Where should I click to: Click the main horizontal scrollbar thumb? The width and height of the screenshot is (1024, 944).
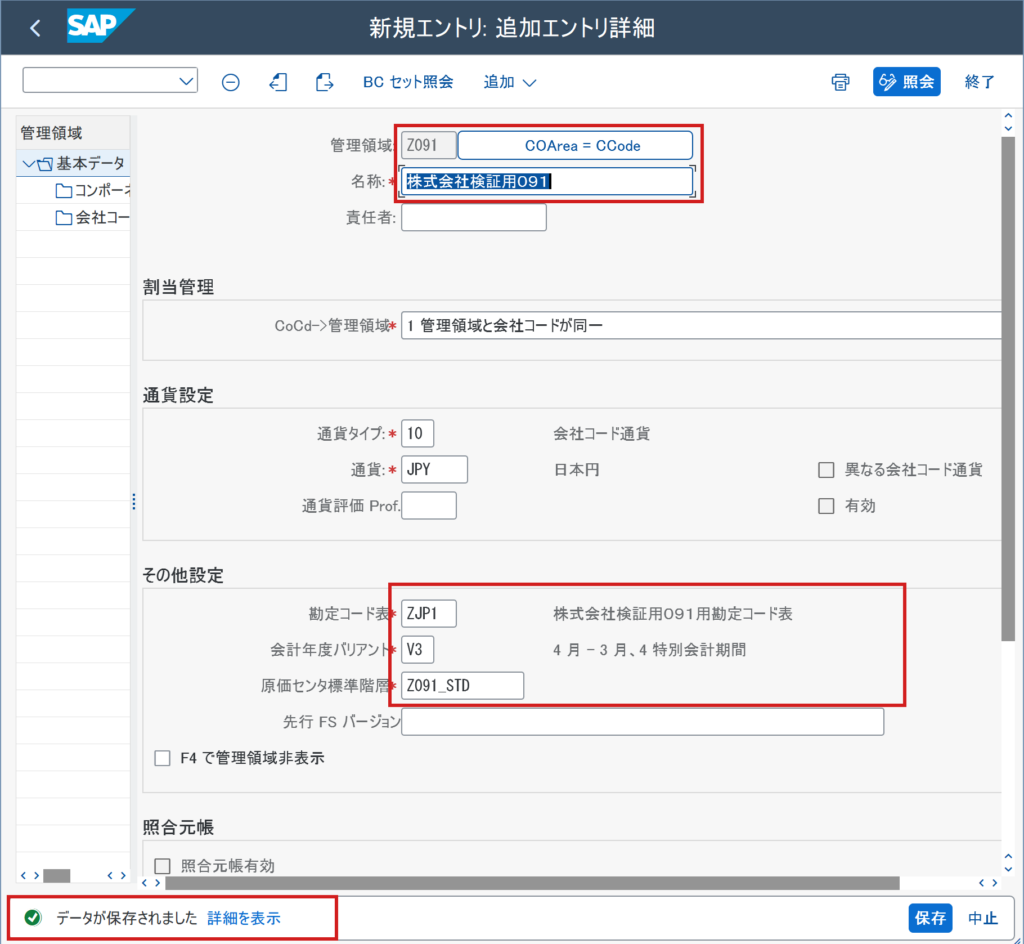[x=532, y=883]
